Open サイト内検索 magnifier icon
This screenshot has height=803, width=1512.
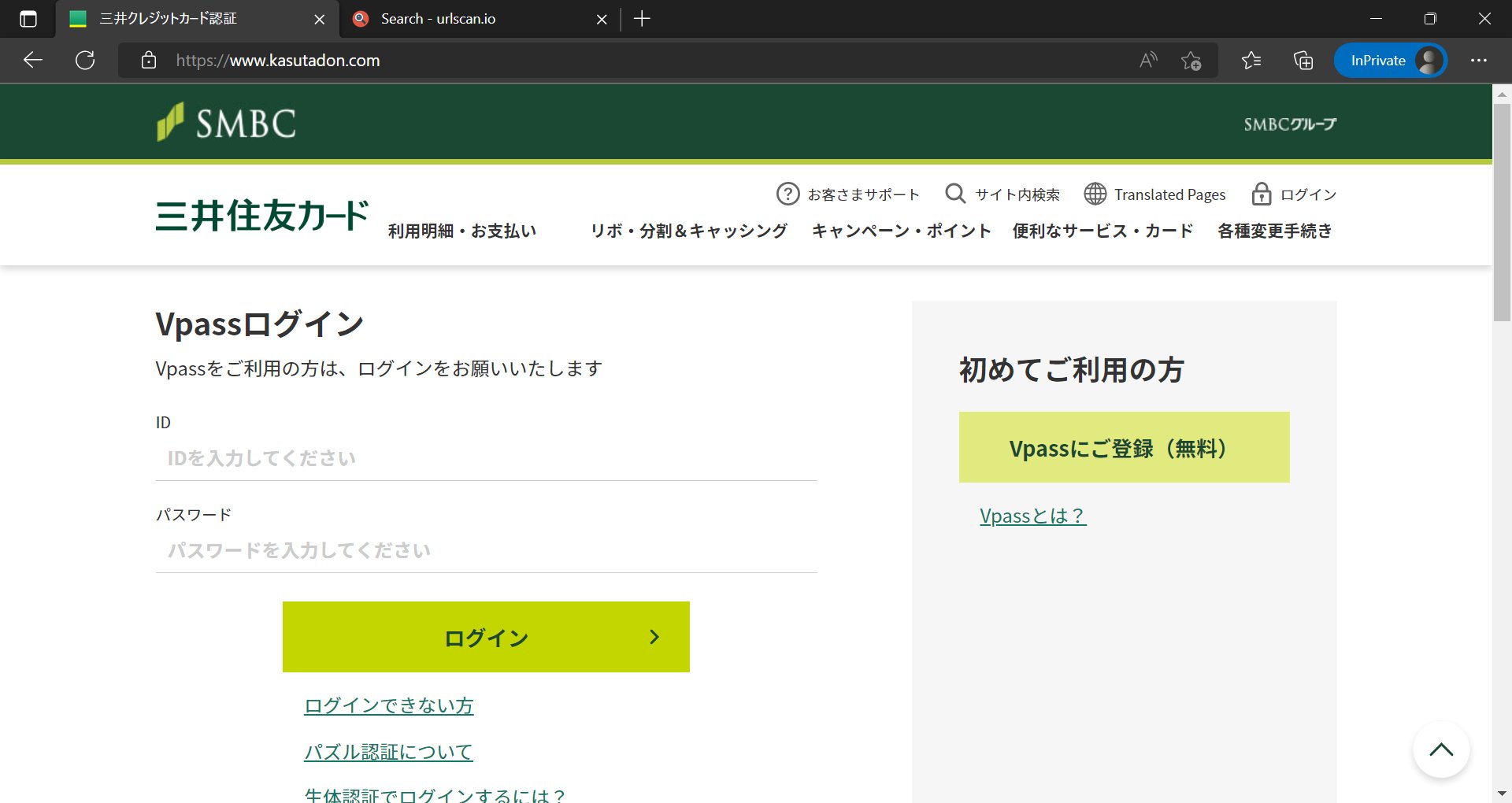(955, 194)
